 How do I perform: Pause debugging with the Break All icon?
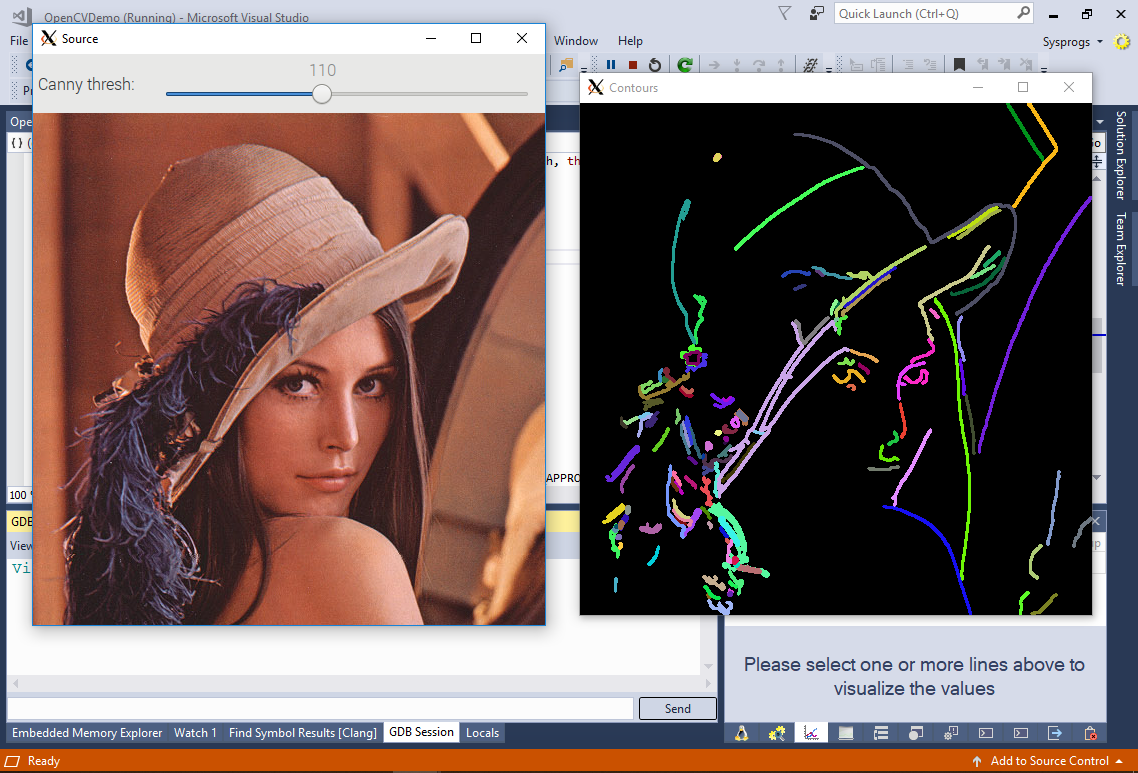(611, 65)
